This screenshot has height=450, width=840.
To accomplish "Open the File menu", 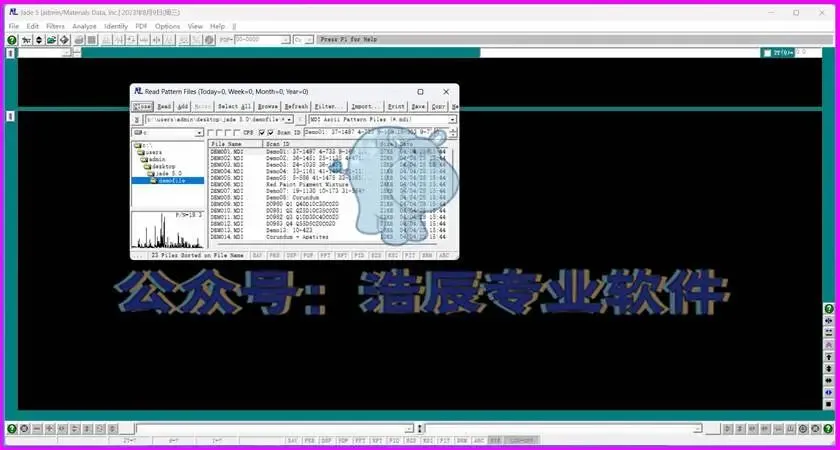I will 14,26.
